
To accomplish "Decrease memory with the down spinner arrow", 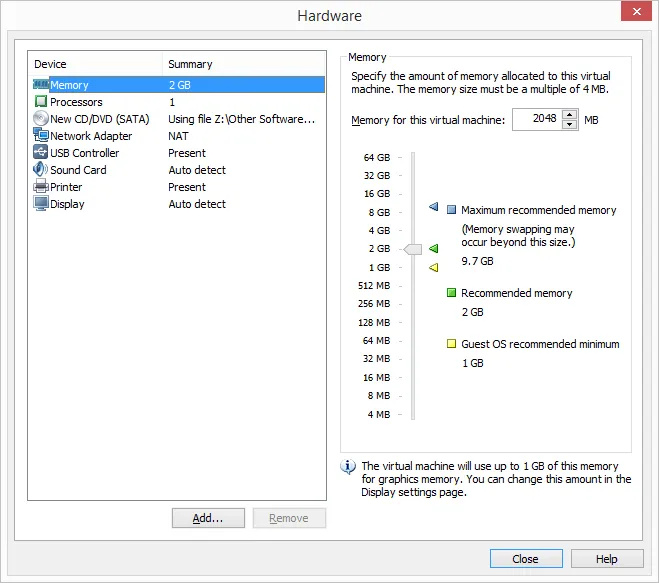I will 570,125.
